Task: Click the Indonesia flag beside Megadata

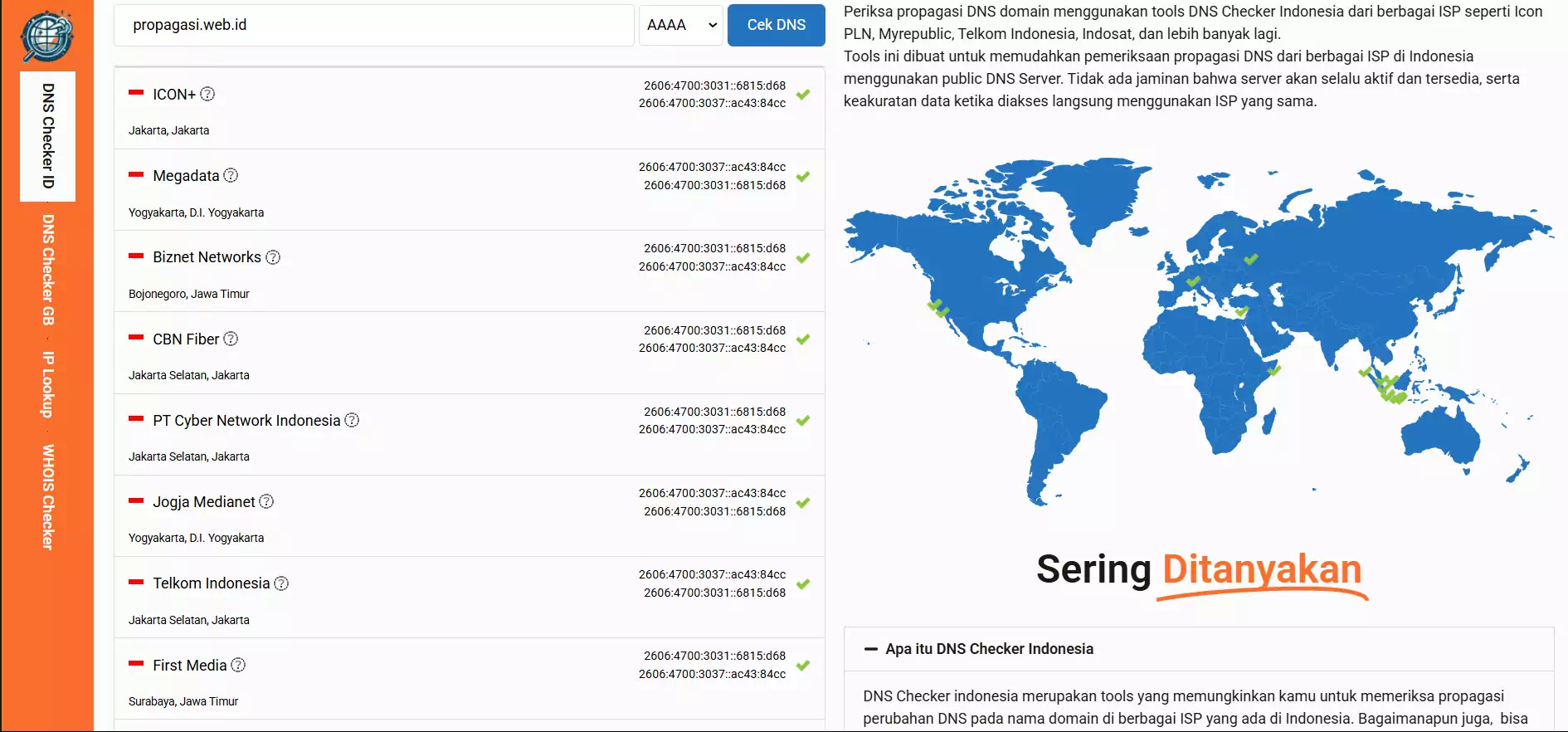Action: (136, 174)
